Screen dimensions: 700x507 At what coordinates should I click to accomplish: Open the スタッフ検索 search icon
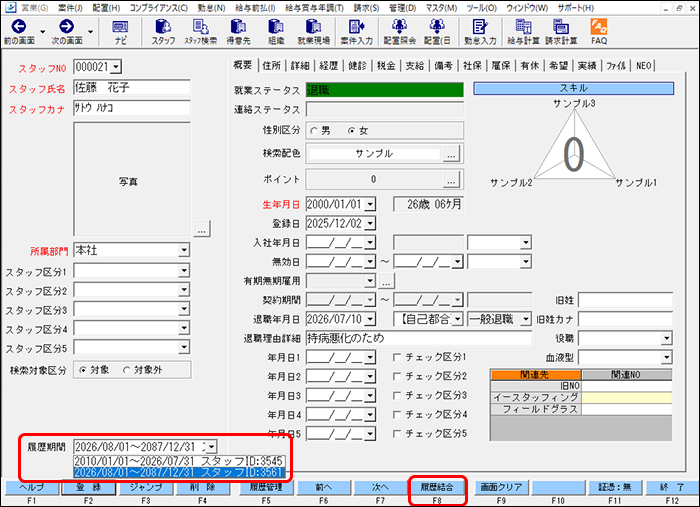[200, 27]
